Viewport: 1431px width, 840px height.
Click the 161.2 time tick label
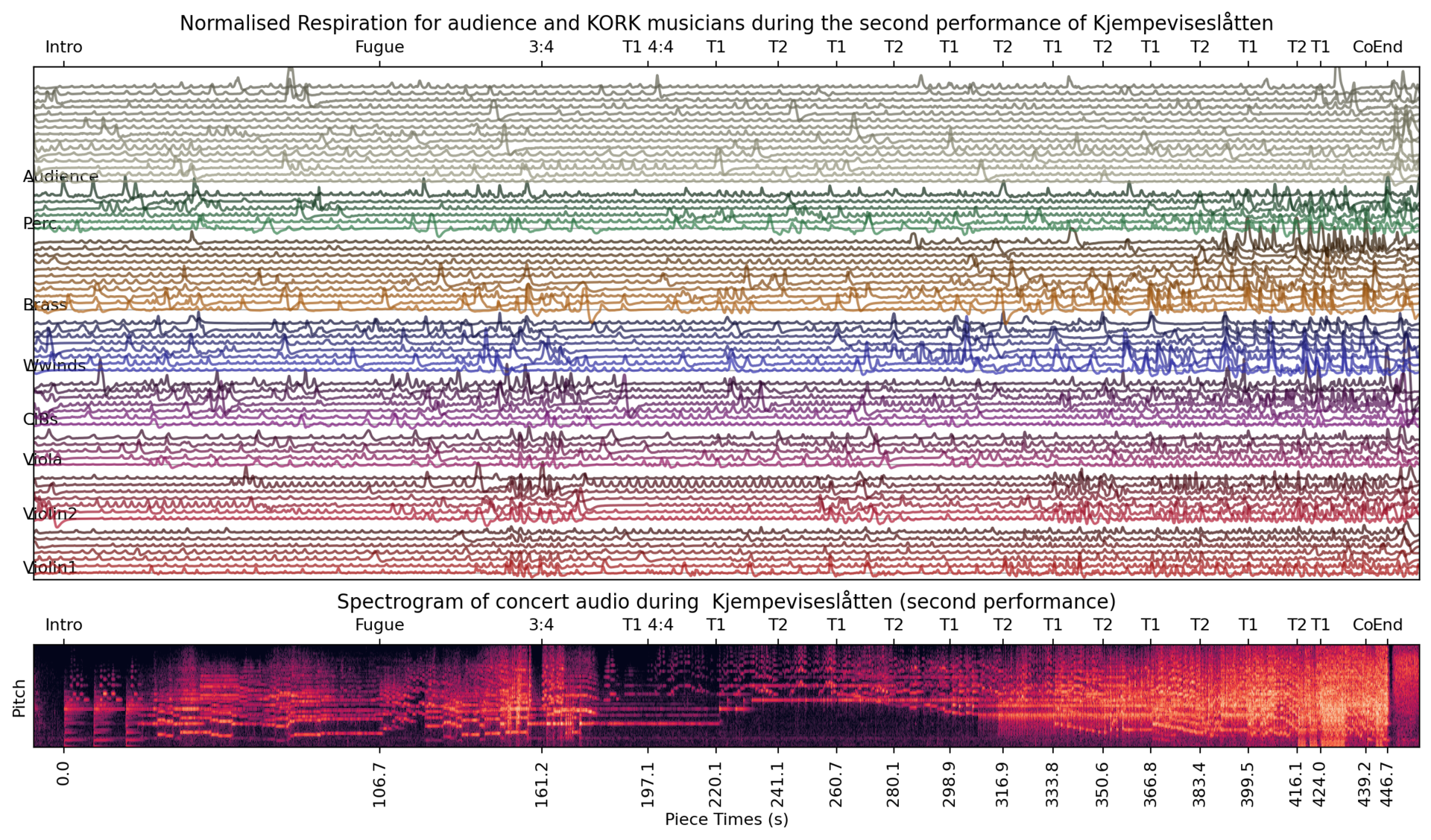pyautogui.click(x=541, y=784)
